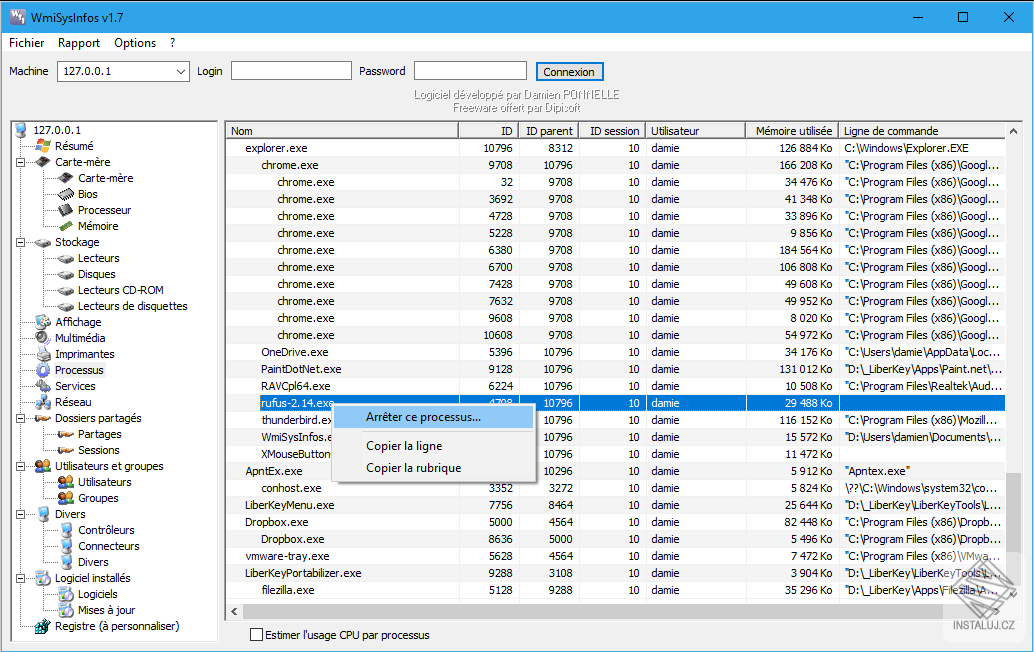Click the Services icon
Image resolution: width=1034 pixels, height=652 pixels.
[x=43, y=386]
